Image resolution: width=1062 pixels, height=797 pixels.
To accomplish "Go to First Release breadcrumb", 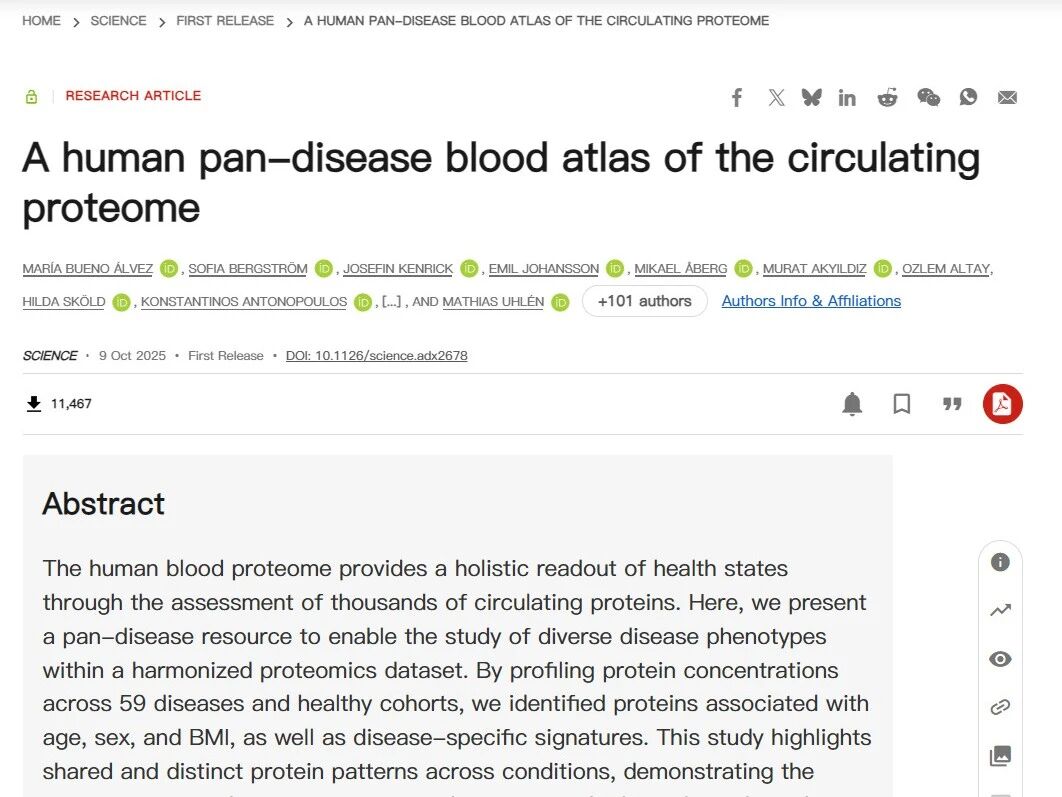I will 225,21.
